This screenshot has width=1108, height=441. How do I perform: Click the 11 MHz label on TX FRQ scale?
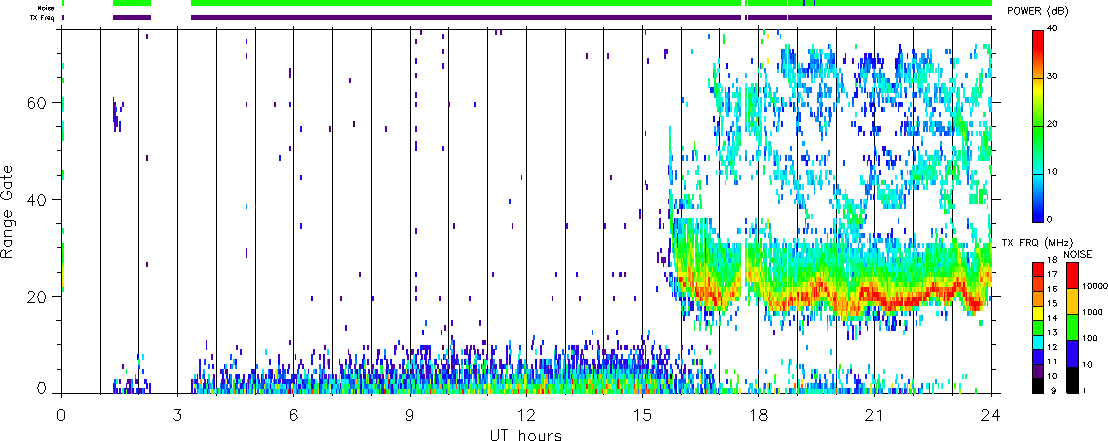tap(1053, 362)
